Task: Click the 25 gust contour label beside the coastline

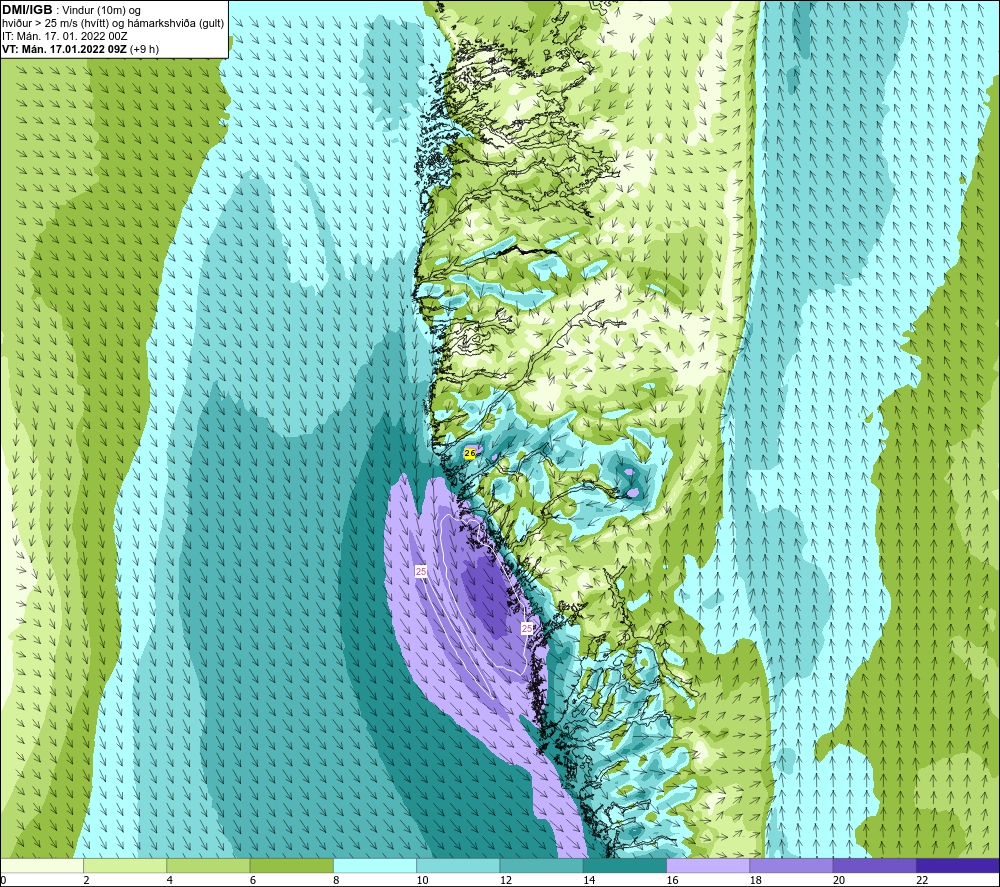Action: coord(527,629)
